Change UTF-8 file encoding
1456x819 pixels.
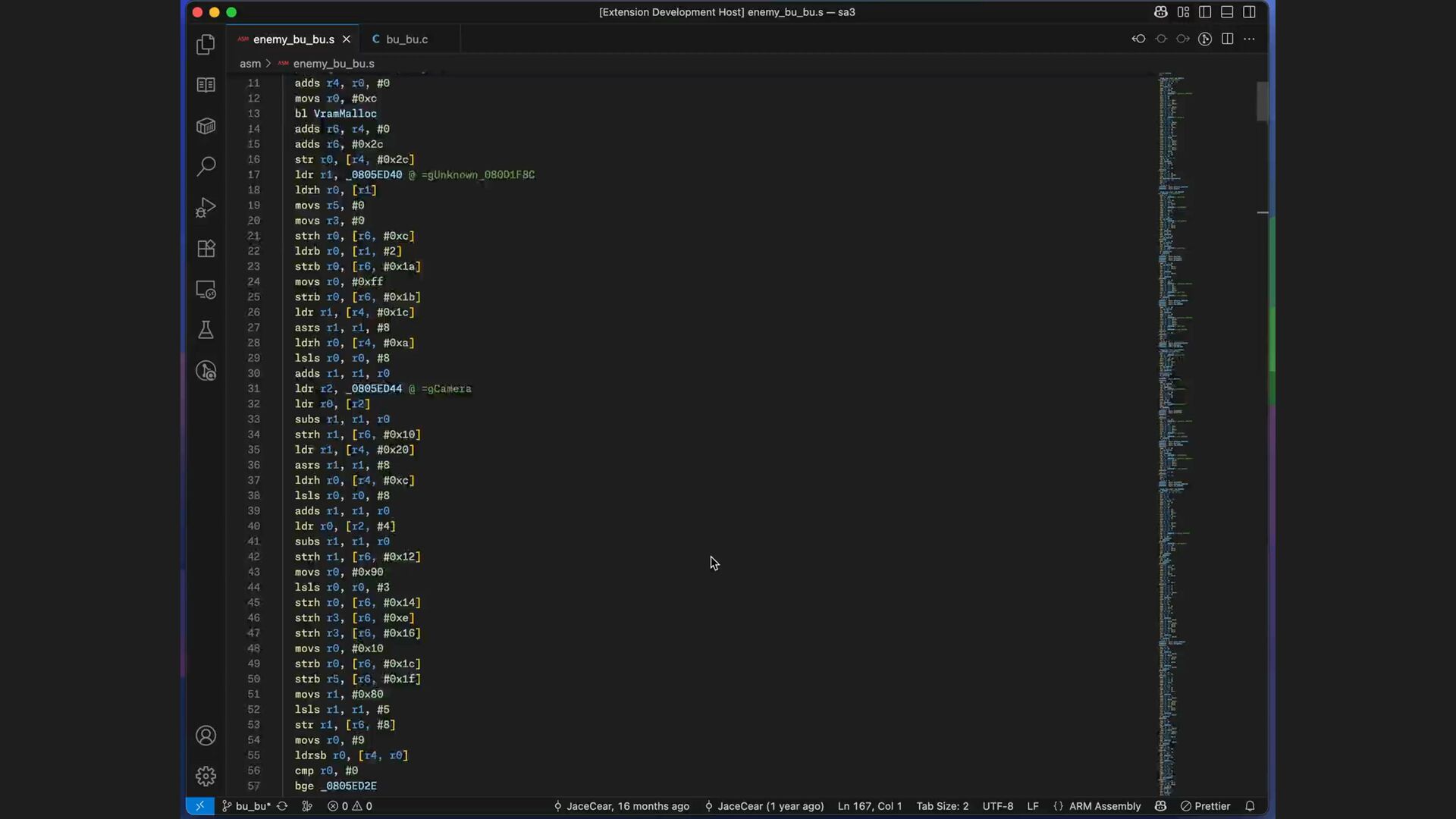(x=997, y=806)
